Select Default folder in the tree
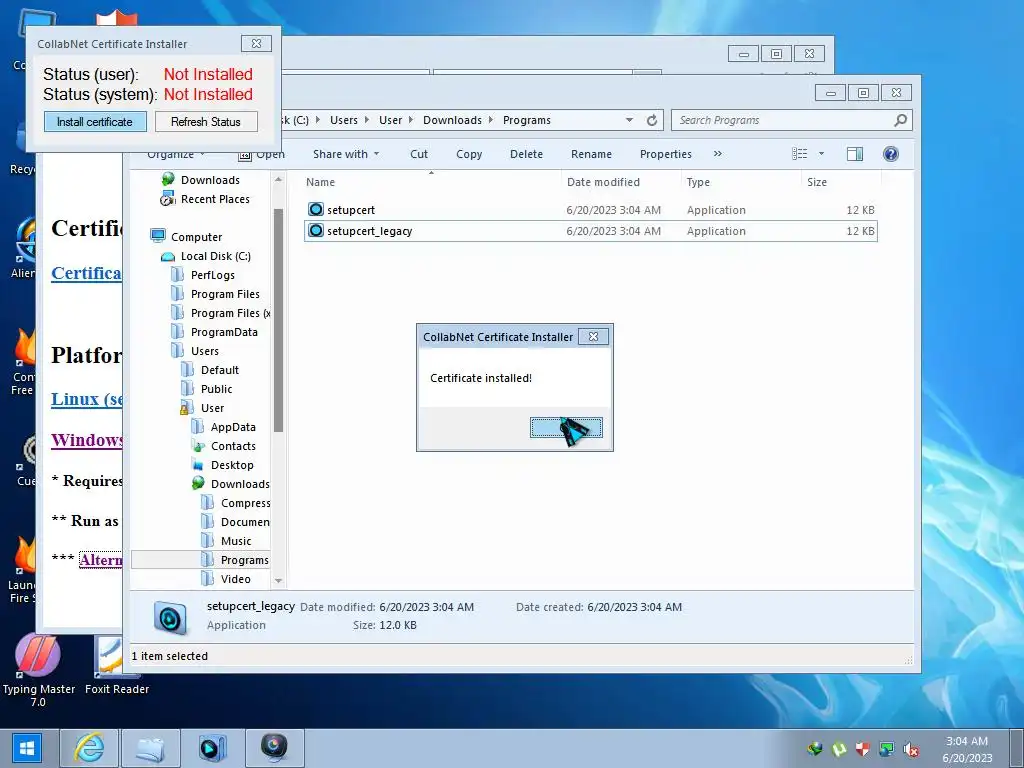The image size is (1024, 768). tap(219, 370)
